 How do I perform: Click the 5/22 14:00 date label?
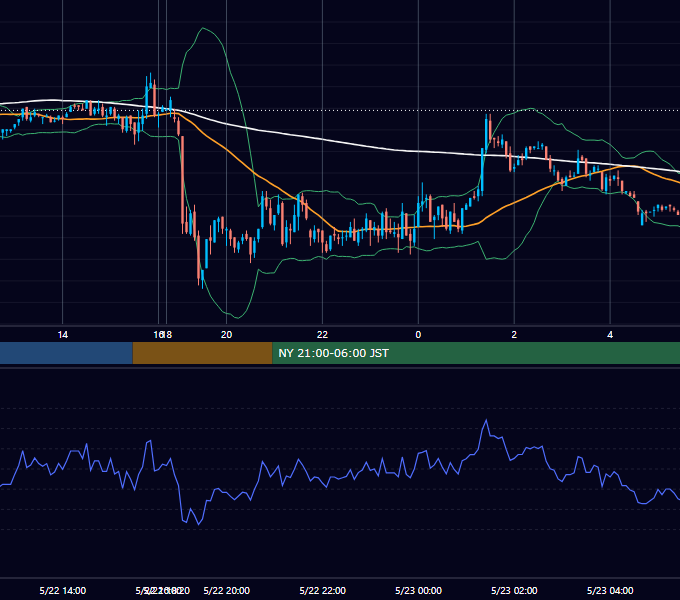click(62, 590)
